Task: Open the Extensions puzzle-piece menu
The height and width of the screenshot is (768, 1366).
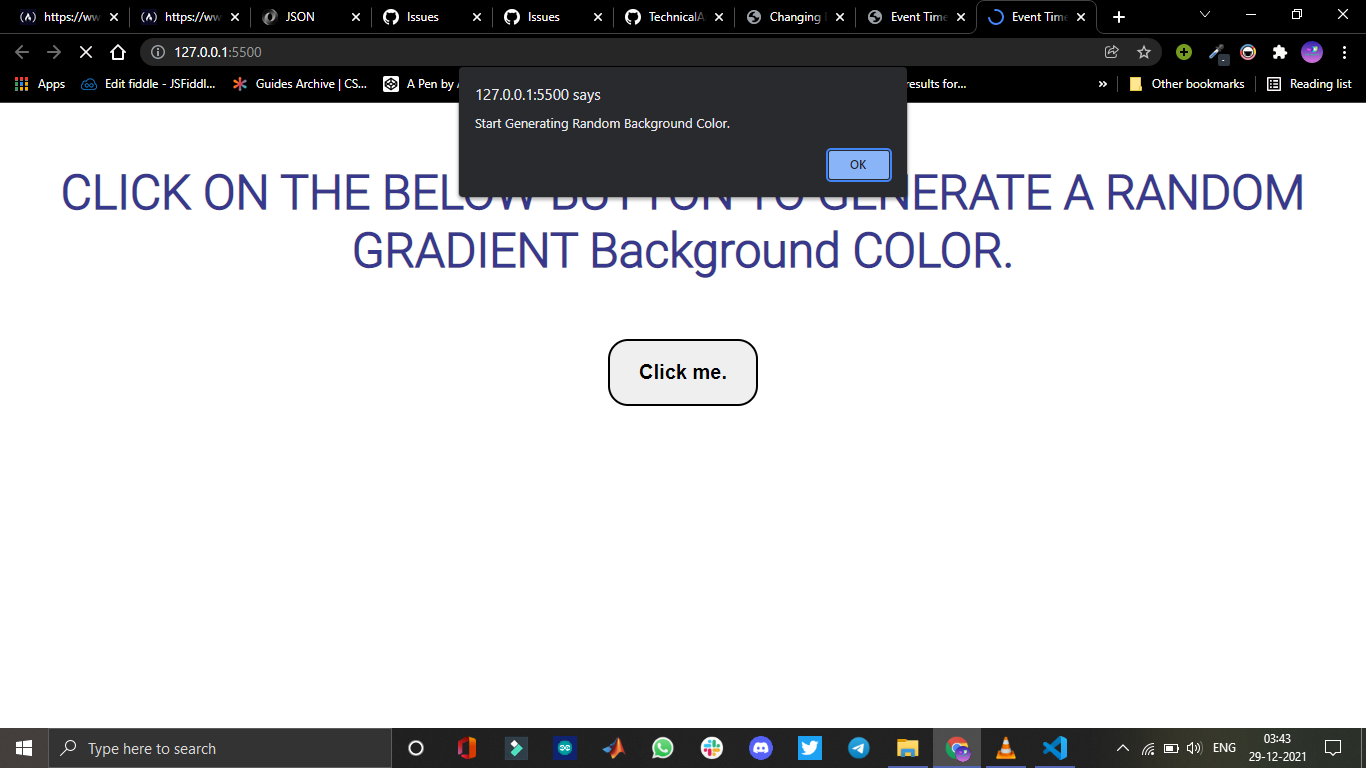Action: pos(1279,52)
